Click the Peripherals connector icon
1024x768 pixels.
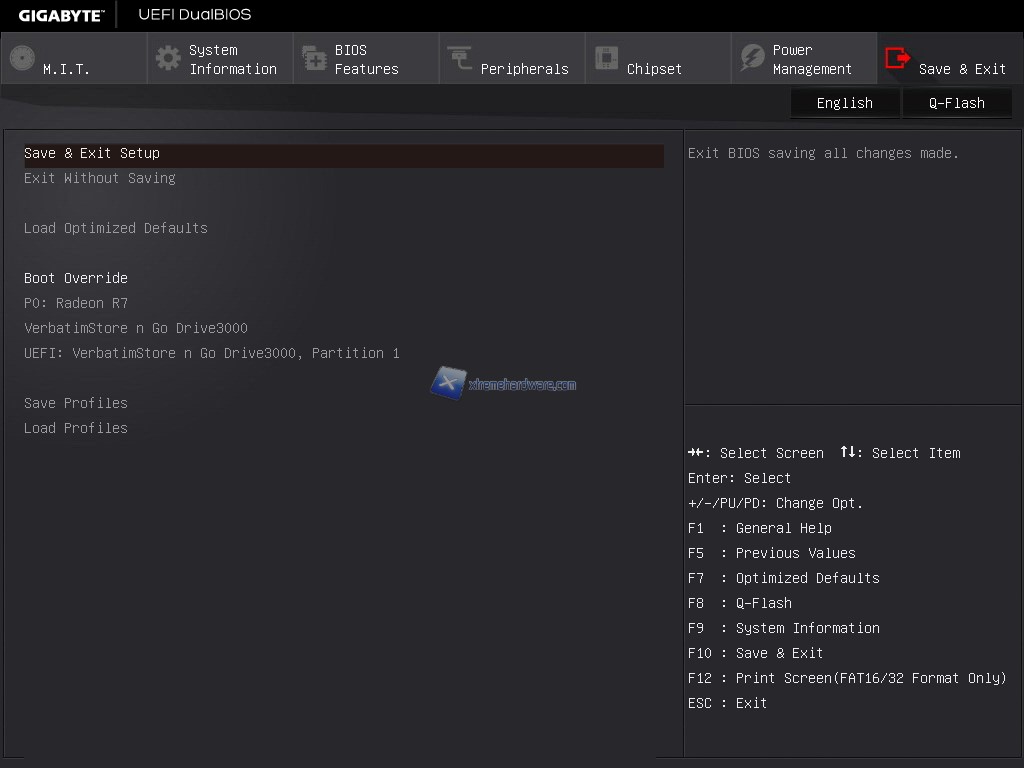point(460,59)
